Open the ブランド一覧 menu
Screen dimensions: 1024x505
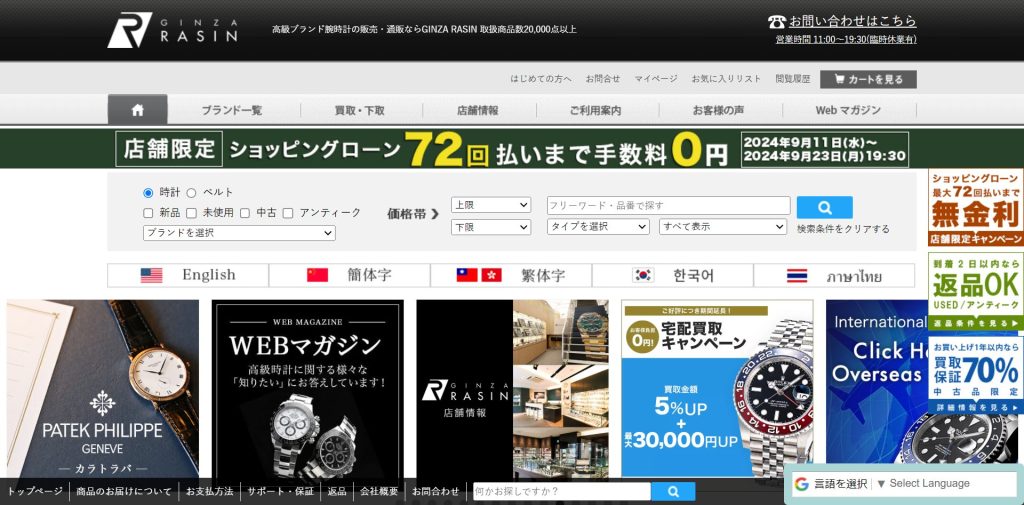(x=232, y=110)
